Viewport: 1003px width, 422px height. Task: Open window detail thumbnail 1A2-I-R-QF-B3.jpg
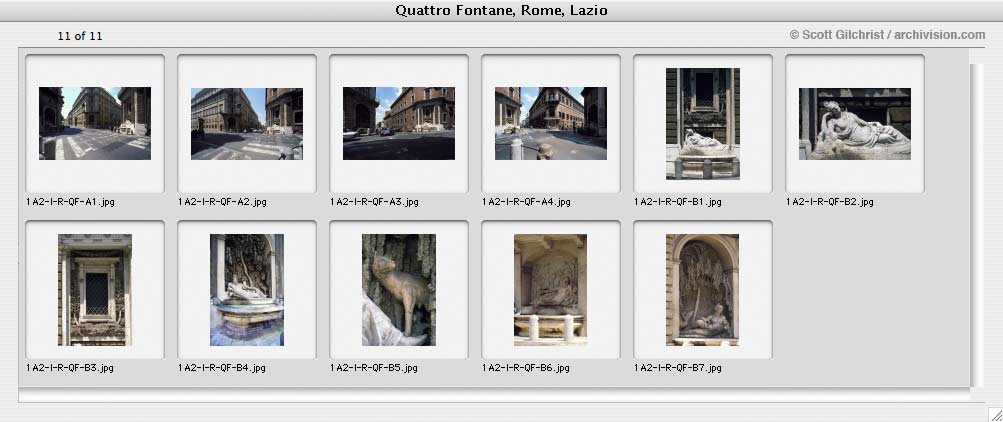click(95, 290)
